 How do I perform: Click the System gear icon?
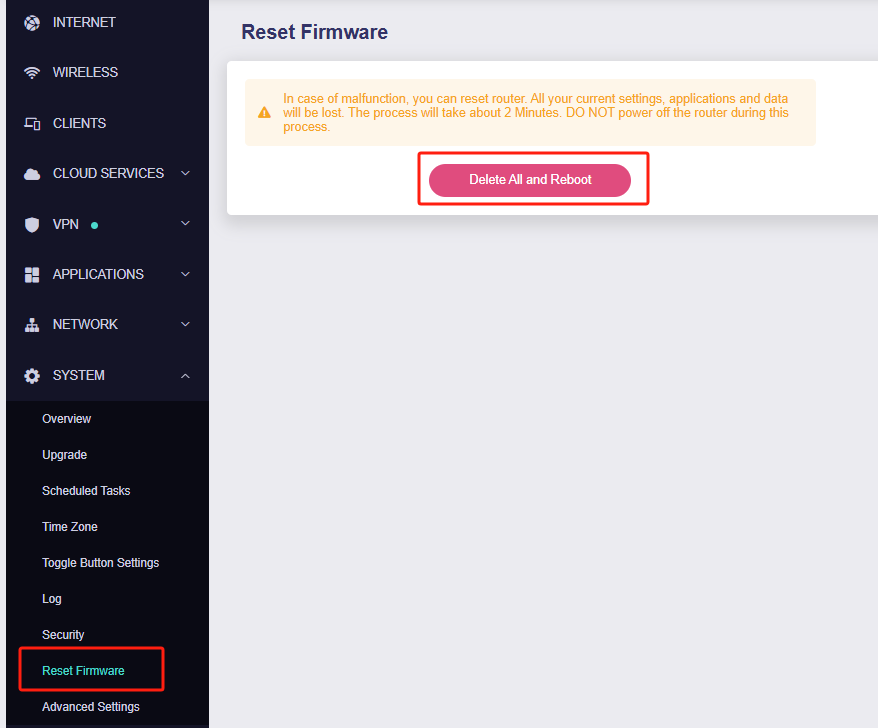[x=32, y=376]
